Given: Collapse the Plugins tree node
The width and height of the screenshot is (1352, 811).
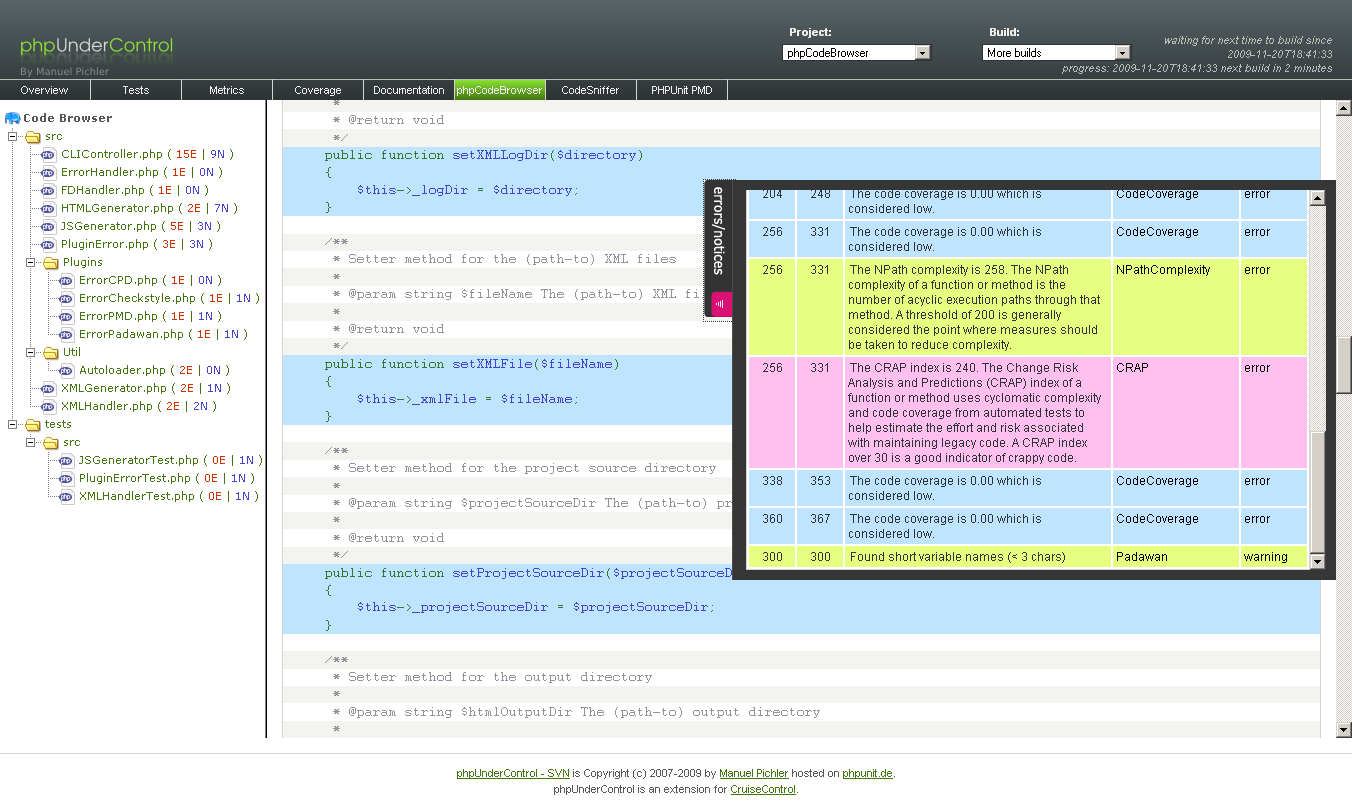Looking at the screenshot, I should click(31, 262).
